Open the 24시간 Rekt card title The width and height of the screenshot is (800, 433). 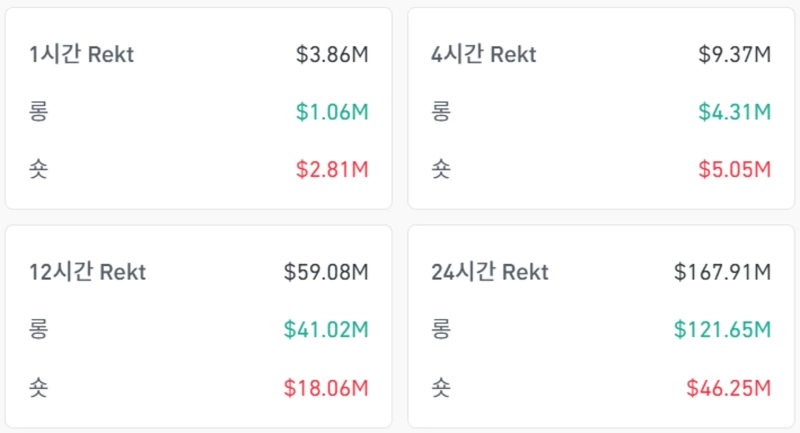click(x=490, y=272)
